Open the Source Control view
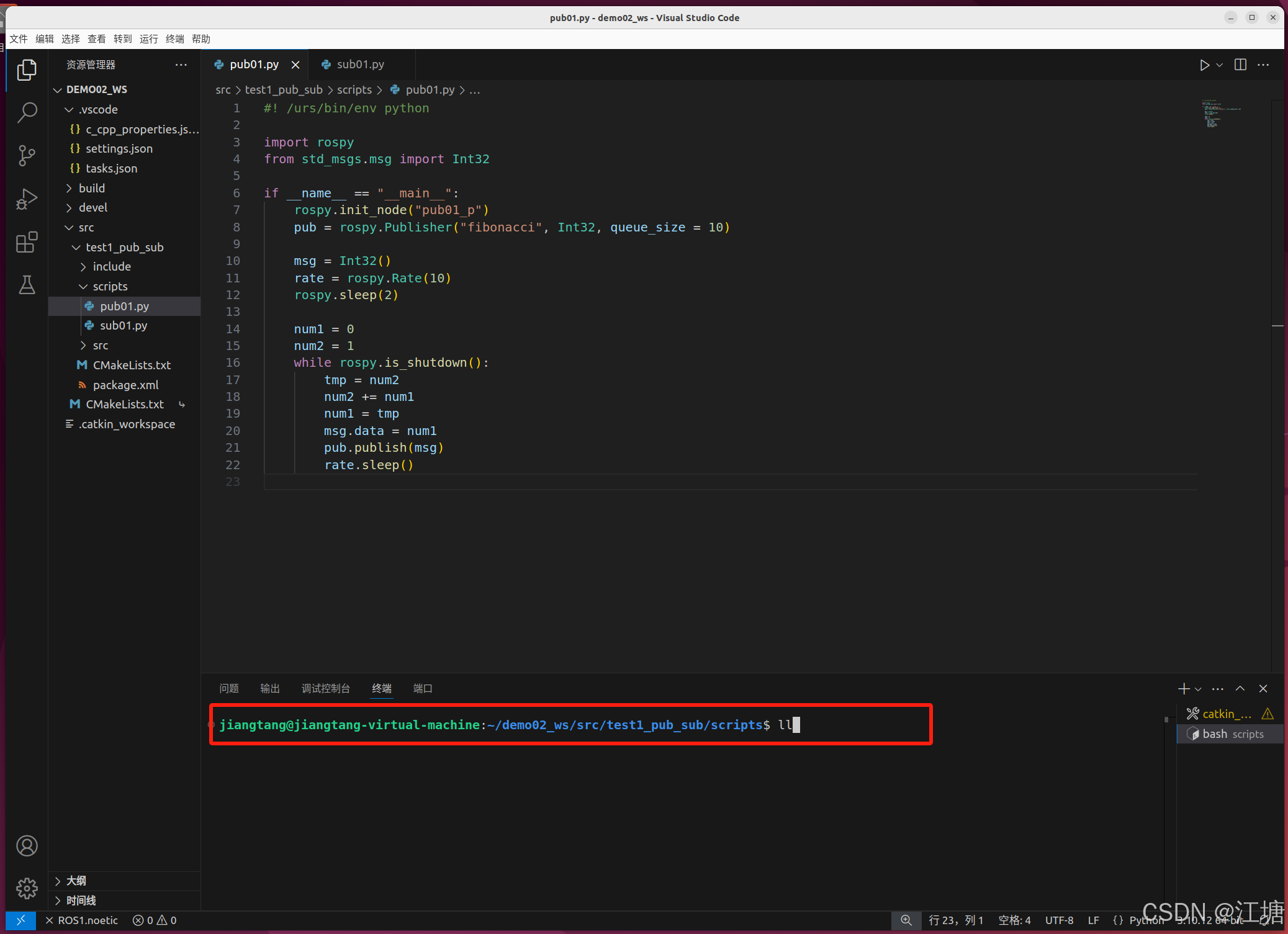 pos(27,155)
